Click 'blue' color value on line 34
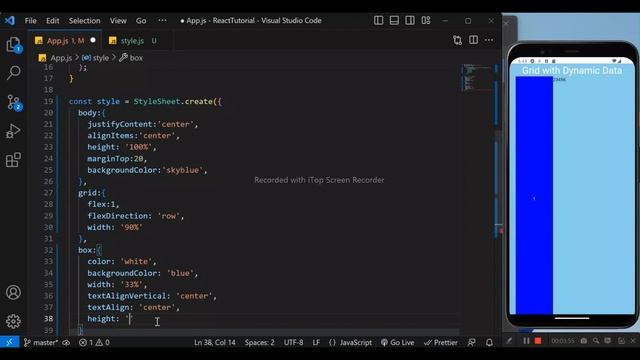The width and height of the screenshot is (640, 360). point(180,273)
